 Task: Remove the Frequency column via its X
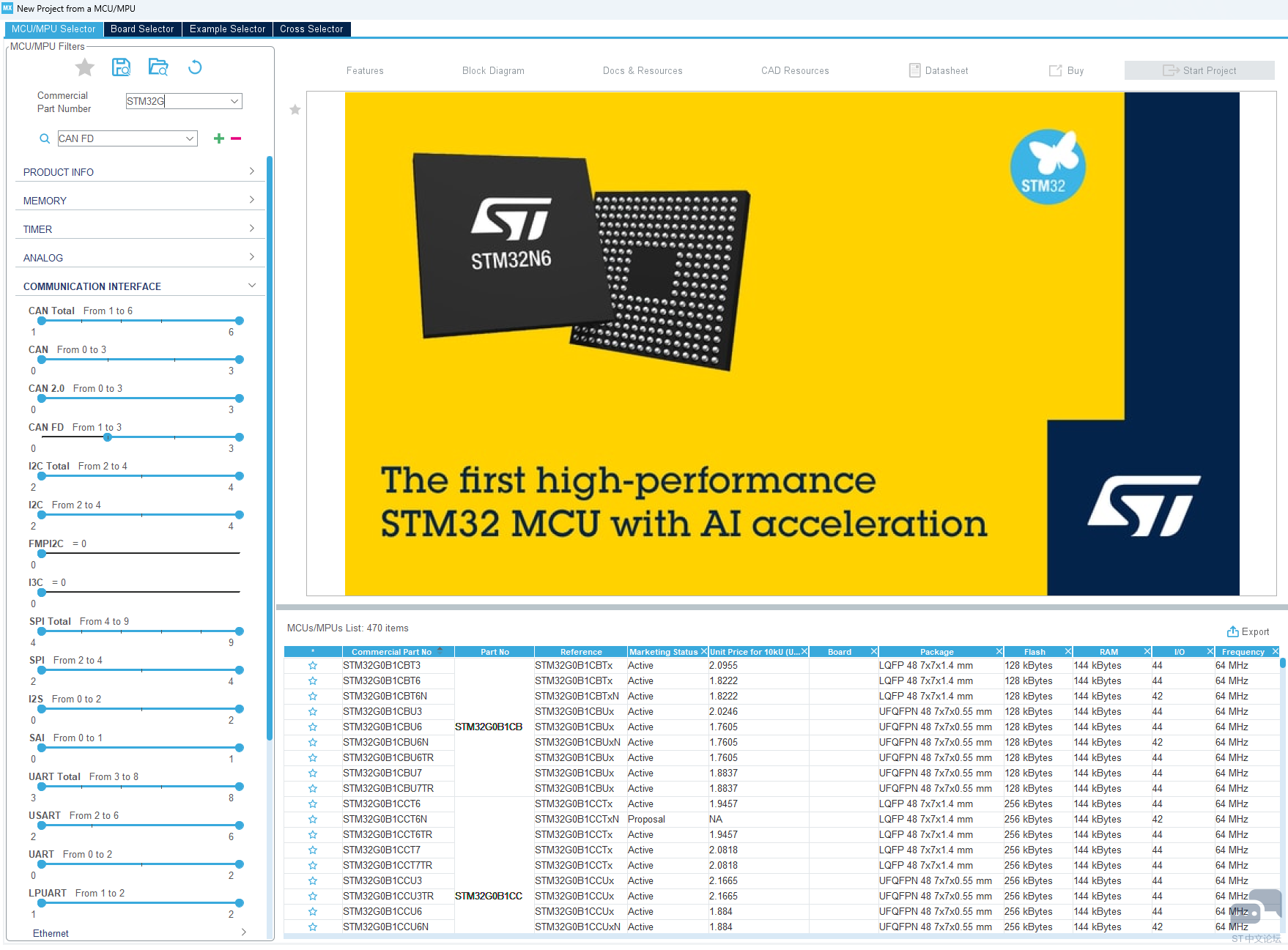click(1276, 652)
